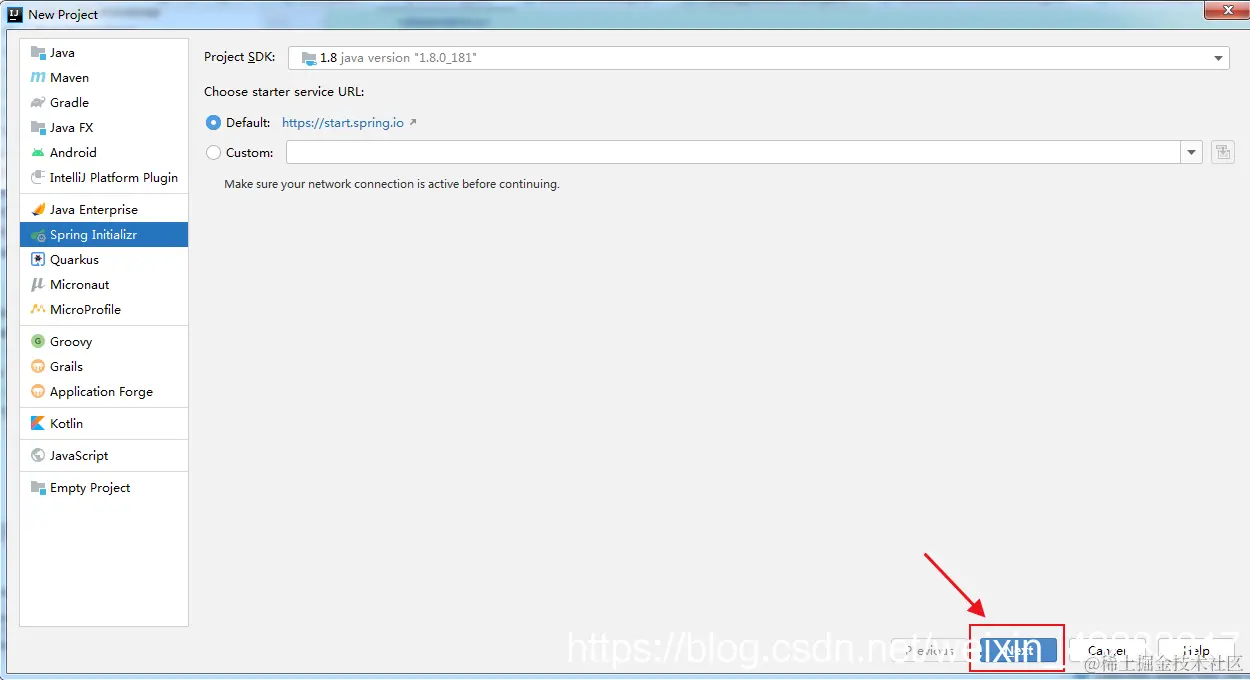Click the IntelliJ Platform Plugin icon
This screenshot has width=1250, height=680.
(38, 178)
